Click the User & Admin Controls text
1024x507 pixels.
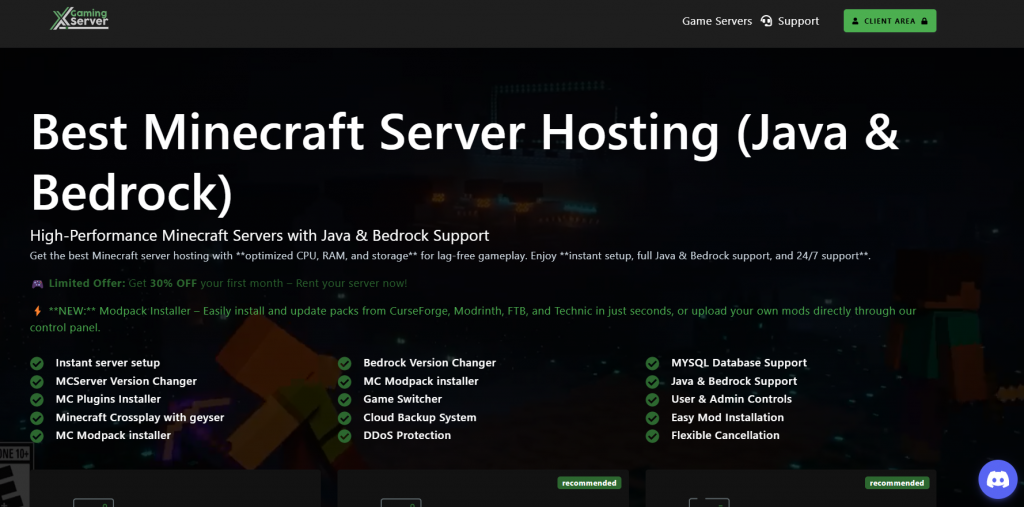[731, 399]
